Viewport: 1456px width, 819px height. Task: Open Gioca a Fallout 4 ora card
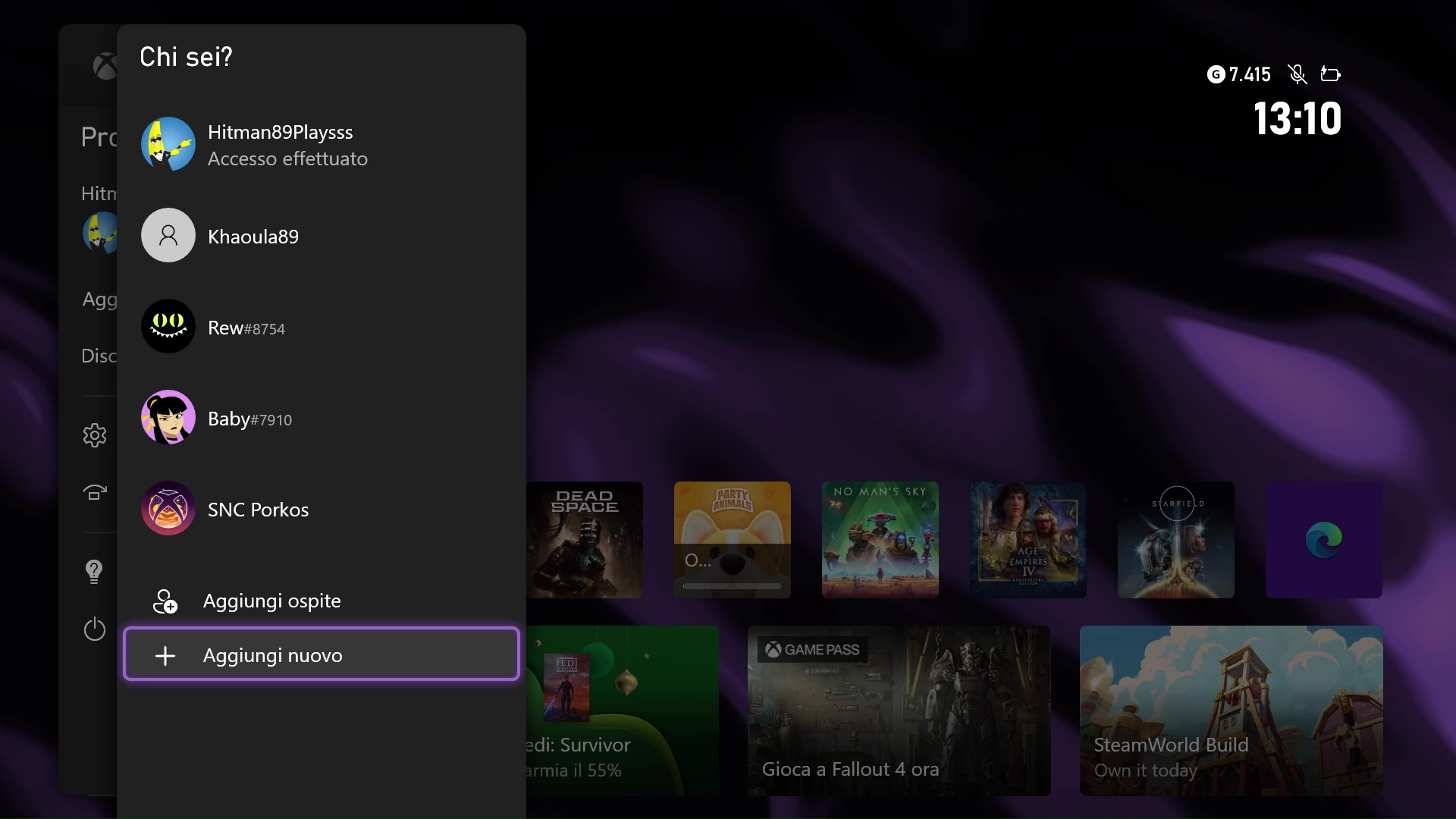tap(899, 711)
